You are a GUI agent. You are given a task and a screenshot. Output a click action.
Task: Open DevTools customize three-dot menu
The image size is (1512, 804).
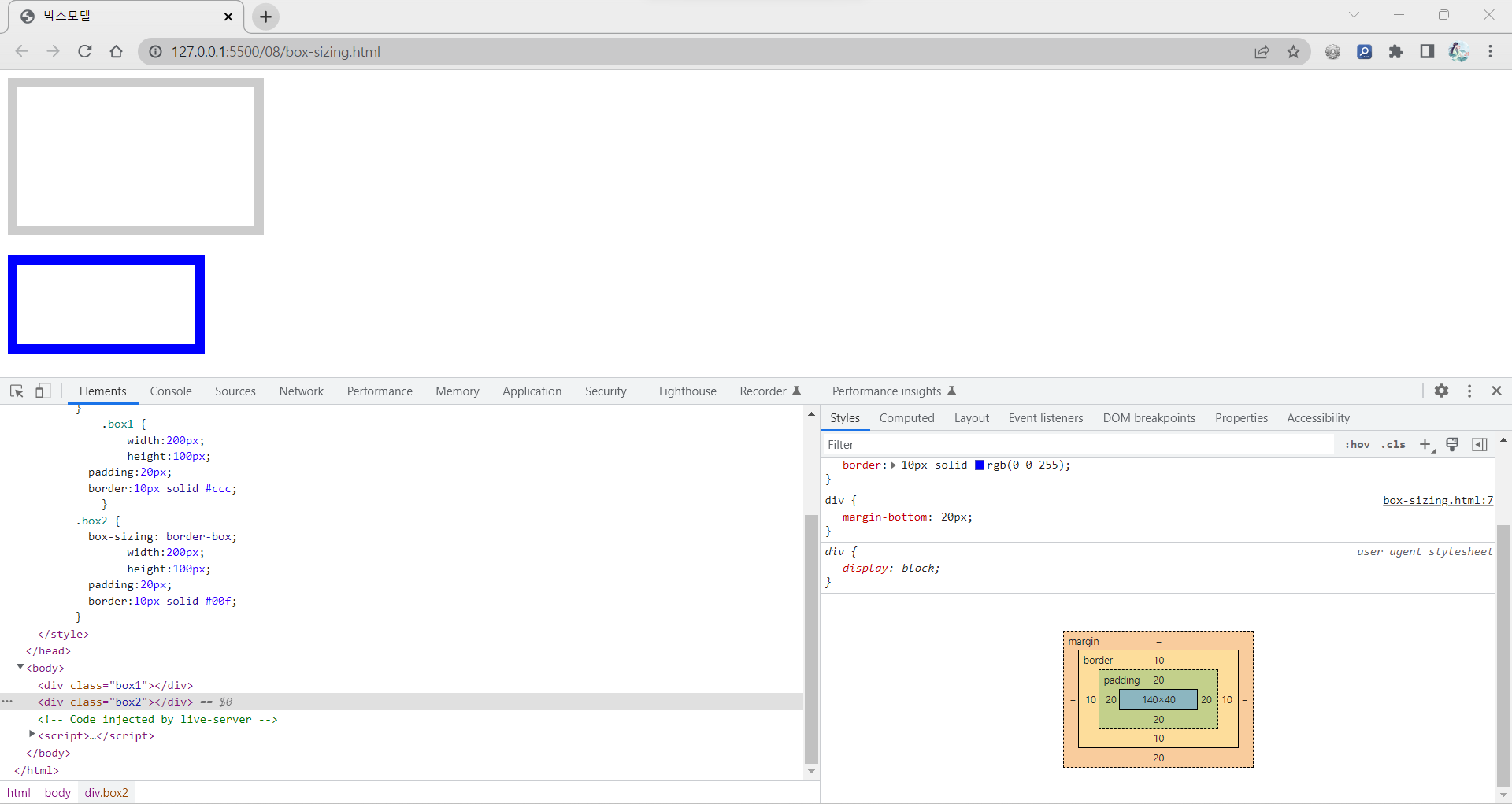click(1469, 391)
